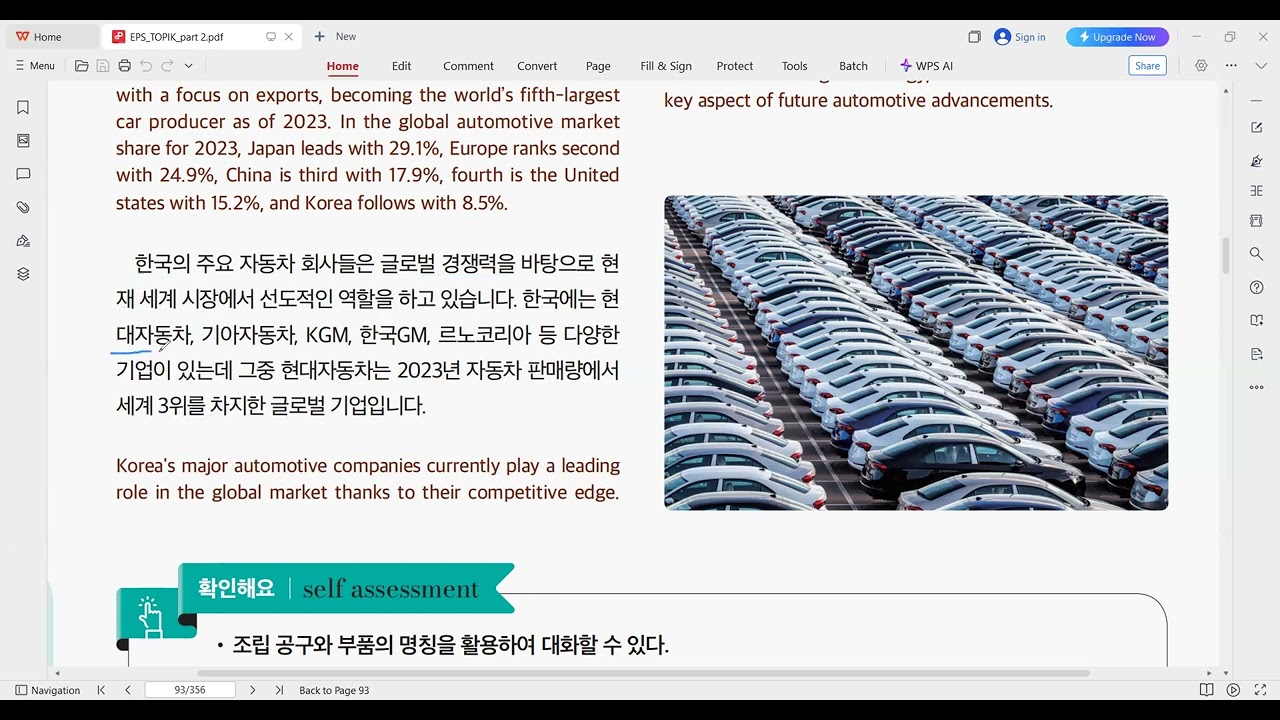1280x720 pixels.
Task: Open the Bookmarks panel in left sidebar
Action: point(23,108)
